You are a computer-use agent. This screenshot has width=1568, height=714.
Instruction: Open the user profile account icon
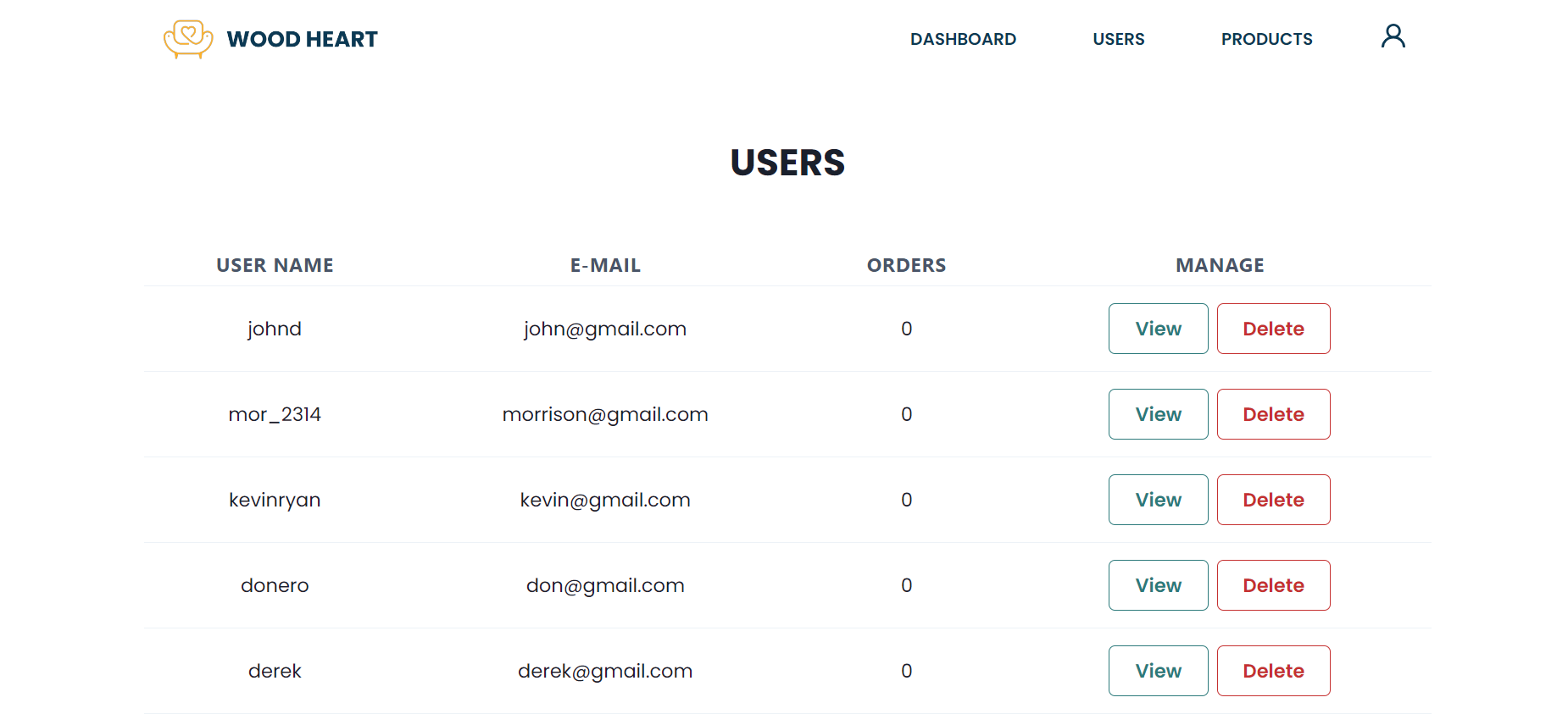(x=1393, y=36)
